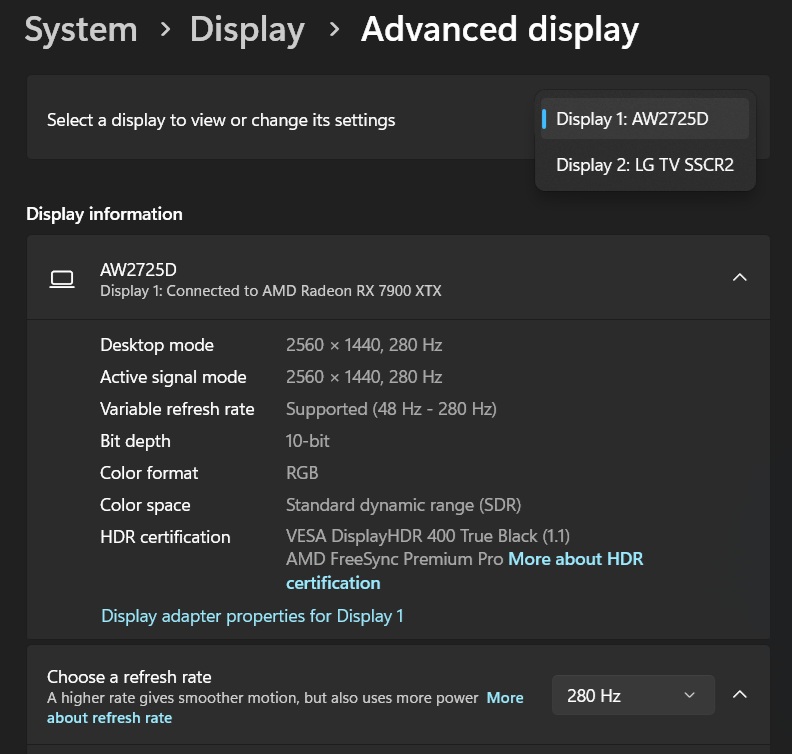792x754 pixels.
Task: Click 'Supported (48 Hz - 280 Hz)' value
Action: (391, 409)
